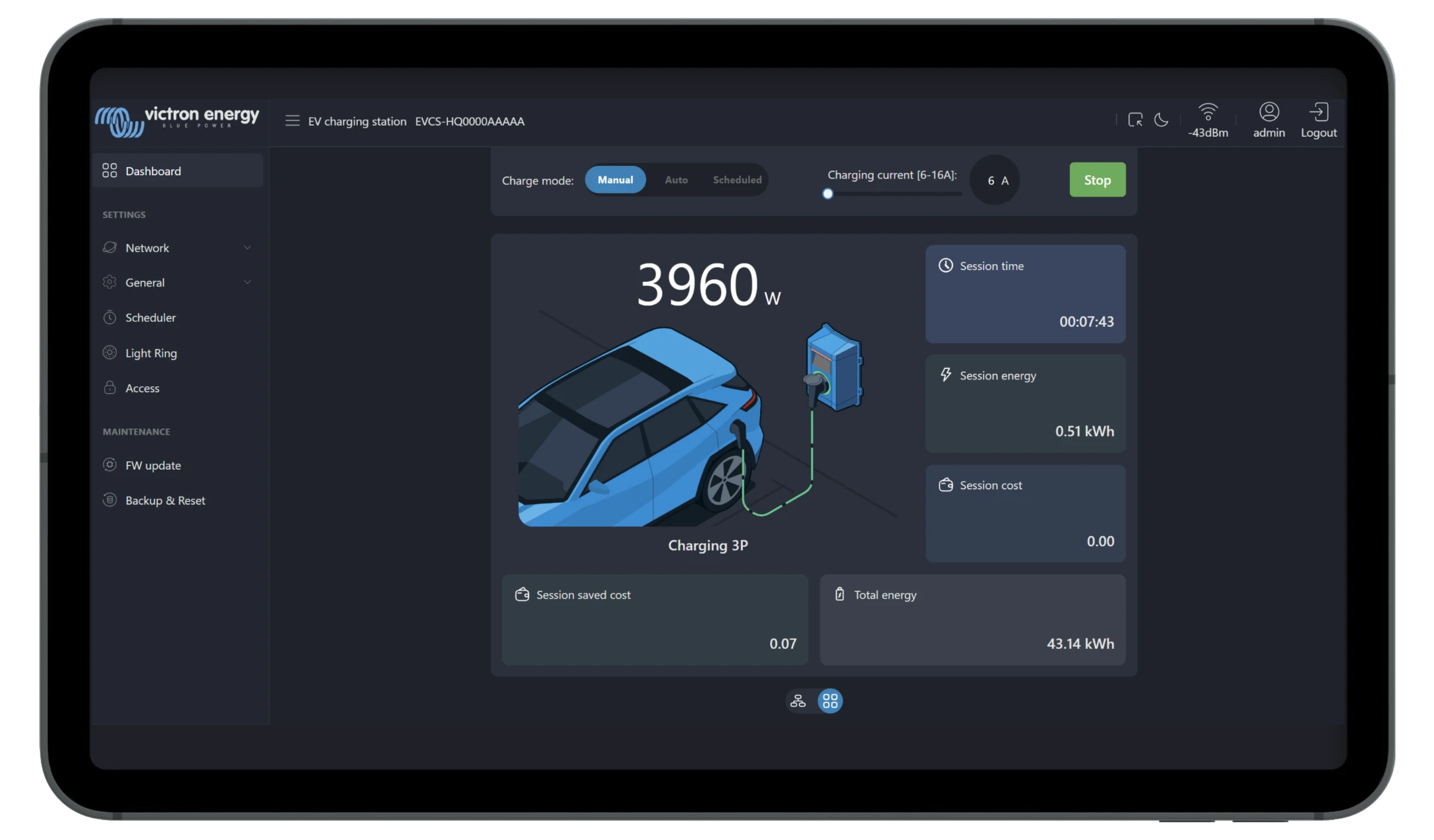Click the dashboard grid icon at bottom
This screenshot has width=1434, height=840.
(830, 700)
